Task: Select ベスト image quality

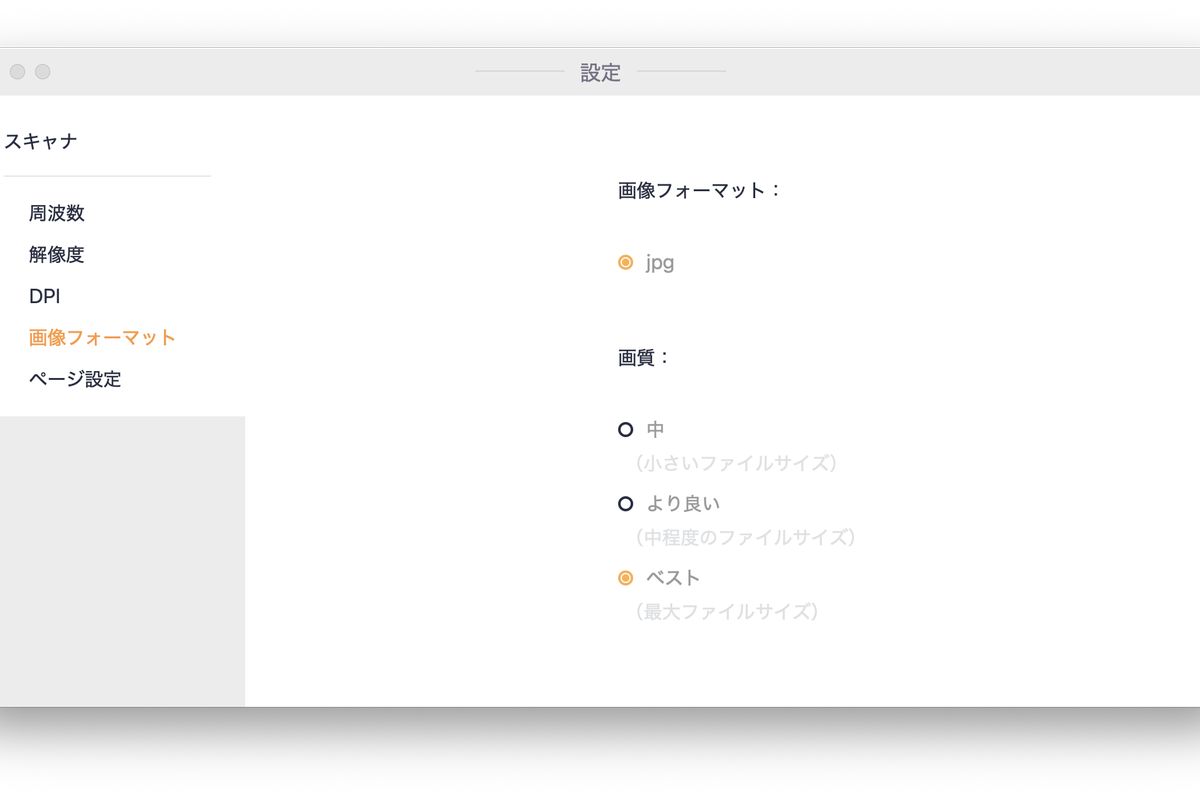Action: [x=672, y=577]
